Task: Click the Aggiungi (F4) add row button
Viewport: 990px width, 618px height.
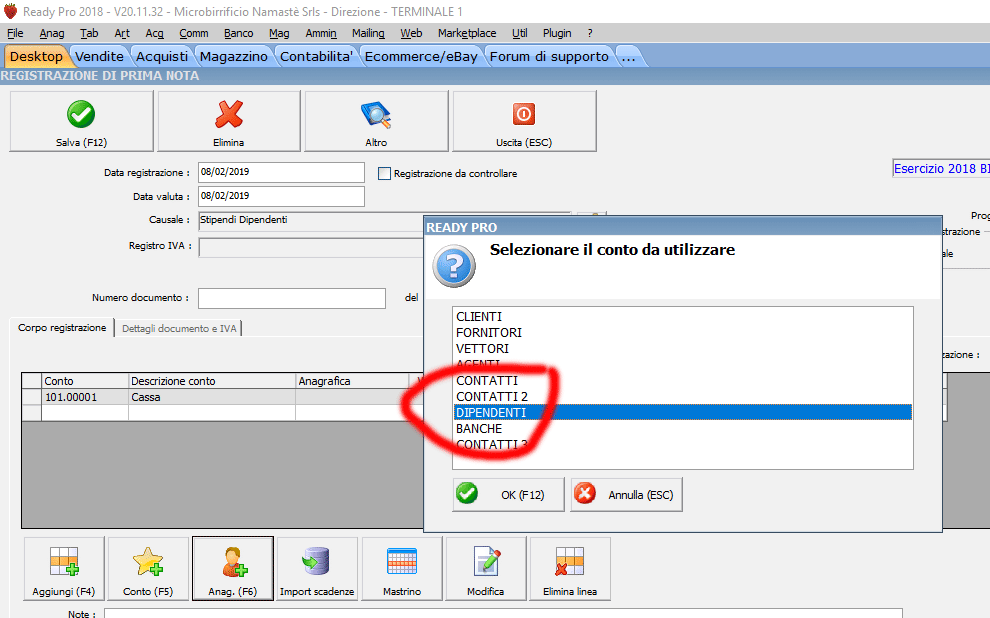Action: (64, 569)
